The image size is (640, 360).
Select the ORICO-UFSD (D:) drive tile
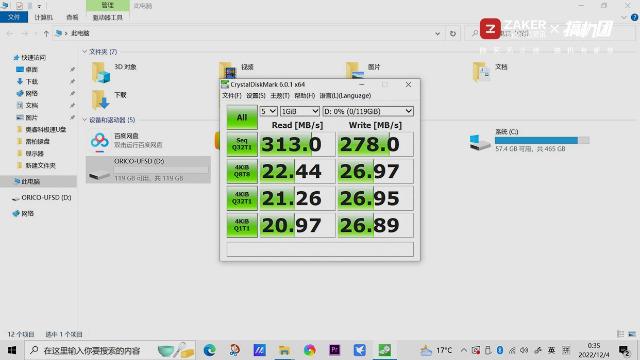click(148, 169)
